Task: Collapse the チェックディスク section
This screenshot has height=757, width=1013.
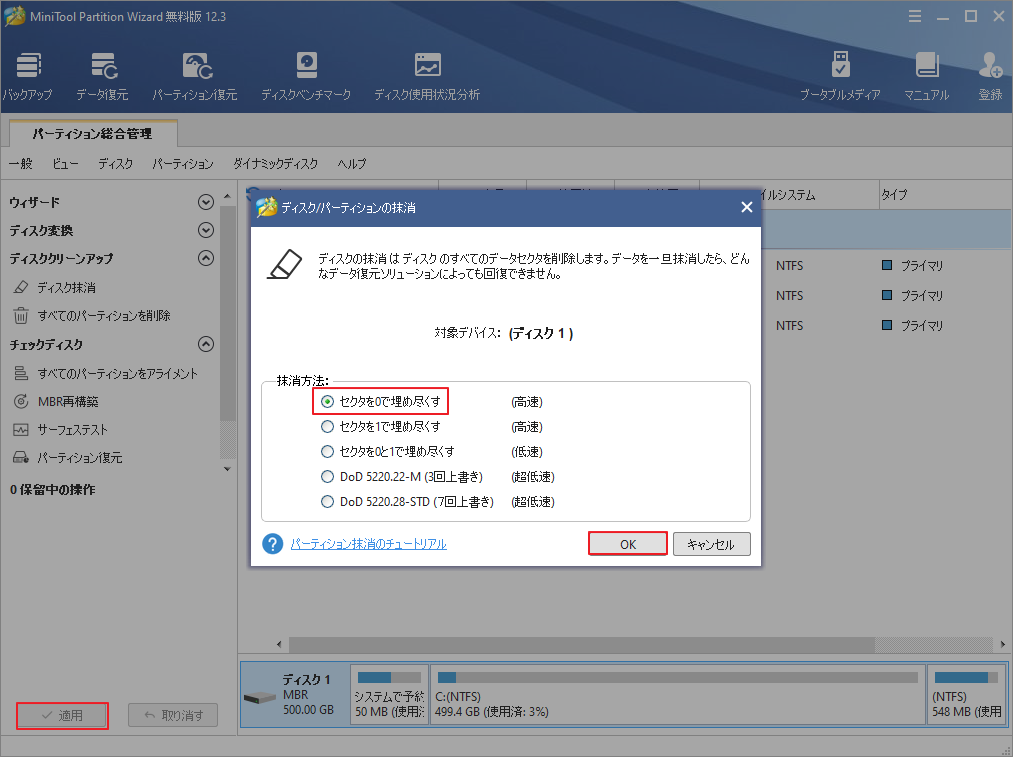Action: [x=205, y=344]
